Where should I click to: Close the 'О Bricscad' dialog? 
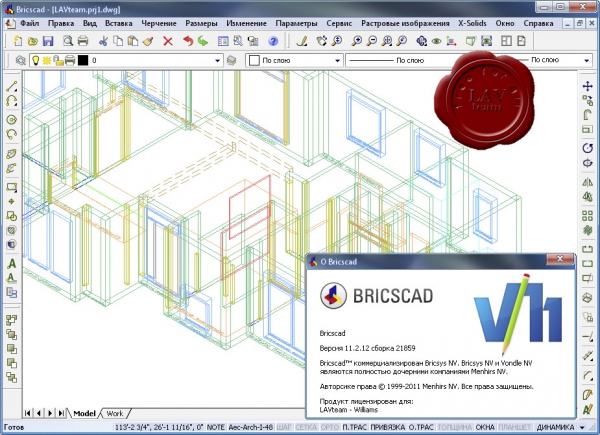pos(559,259)
